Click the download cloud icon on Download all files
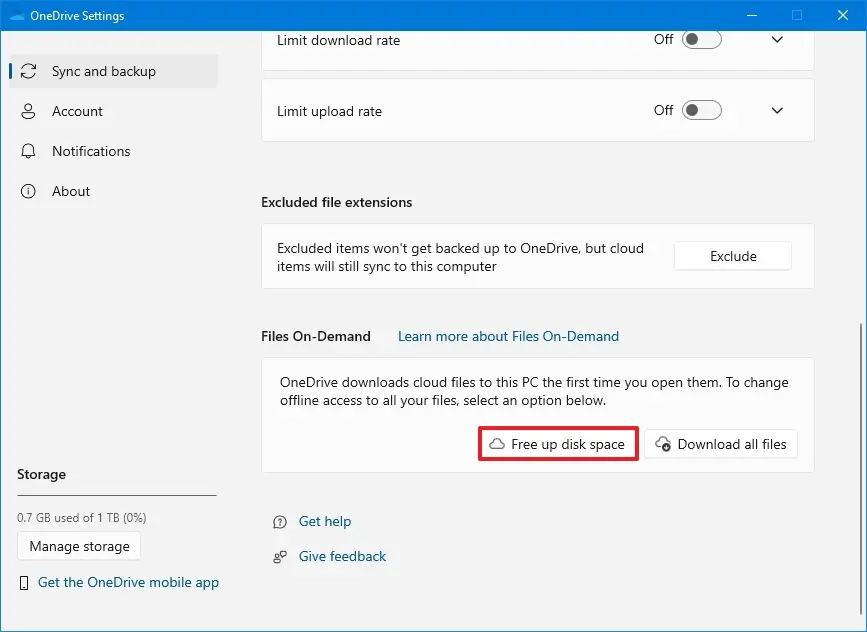 pos(662,443)
